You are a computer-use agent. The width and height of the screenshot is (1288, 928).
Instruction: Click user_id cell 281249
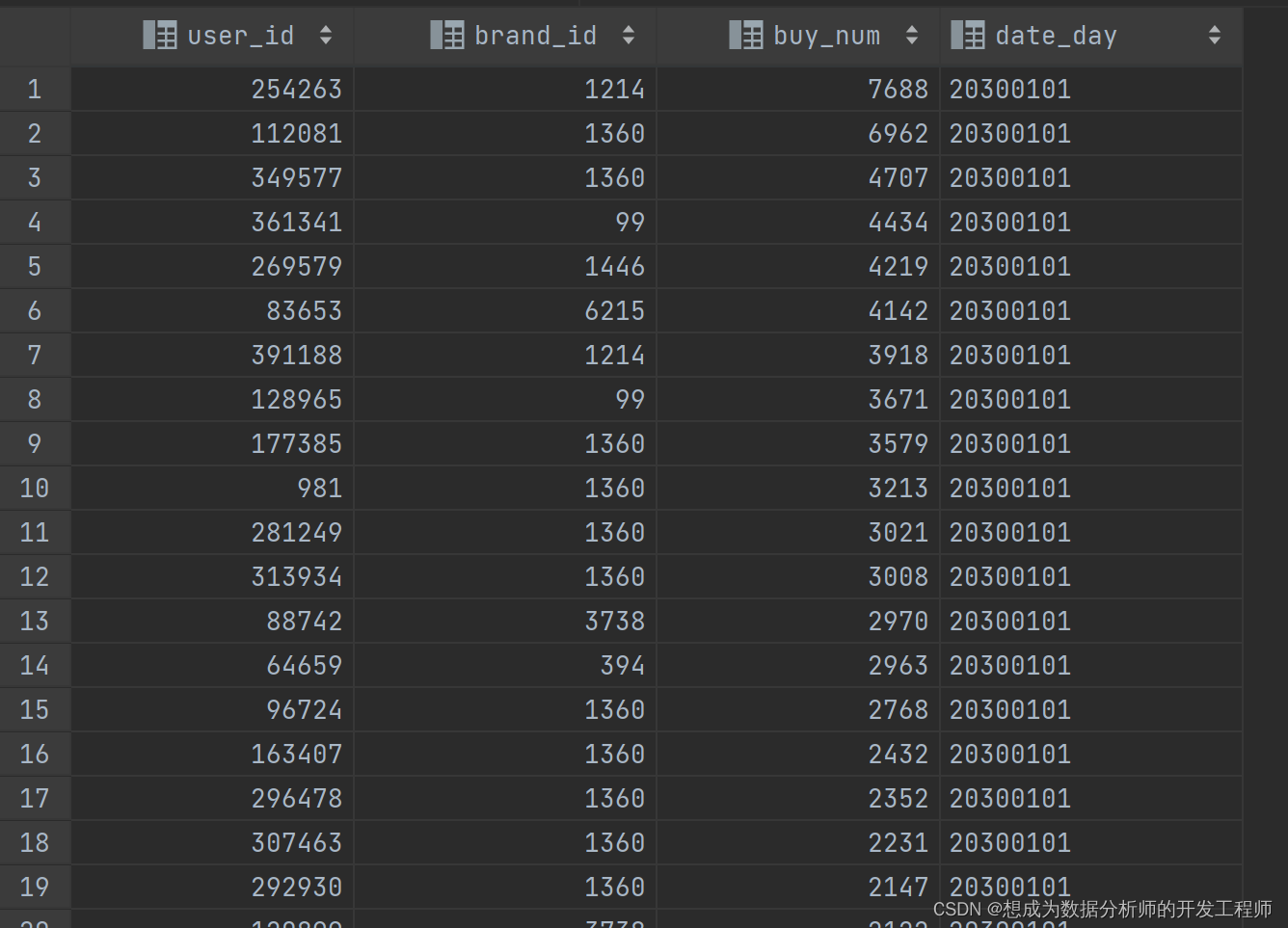(x=212, y=533)
